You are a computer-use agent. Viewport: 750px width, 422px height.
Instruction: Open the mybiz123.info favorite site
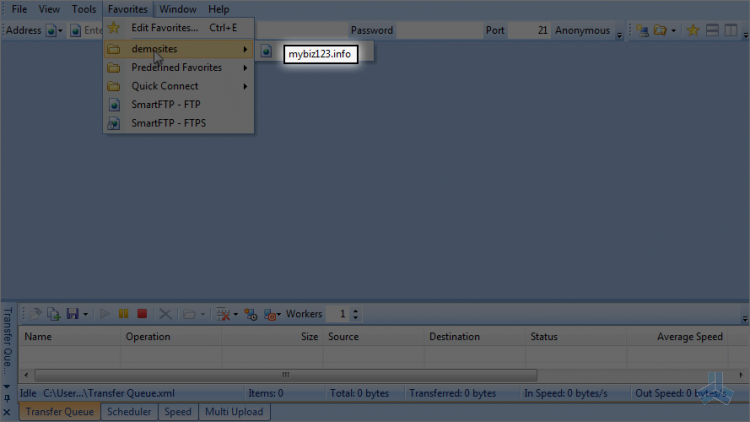[x=320, y=54]
